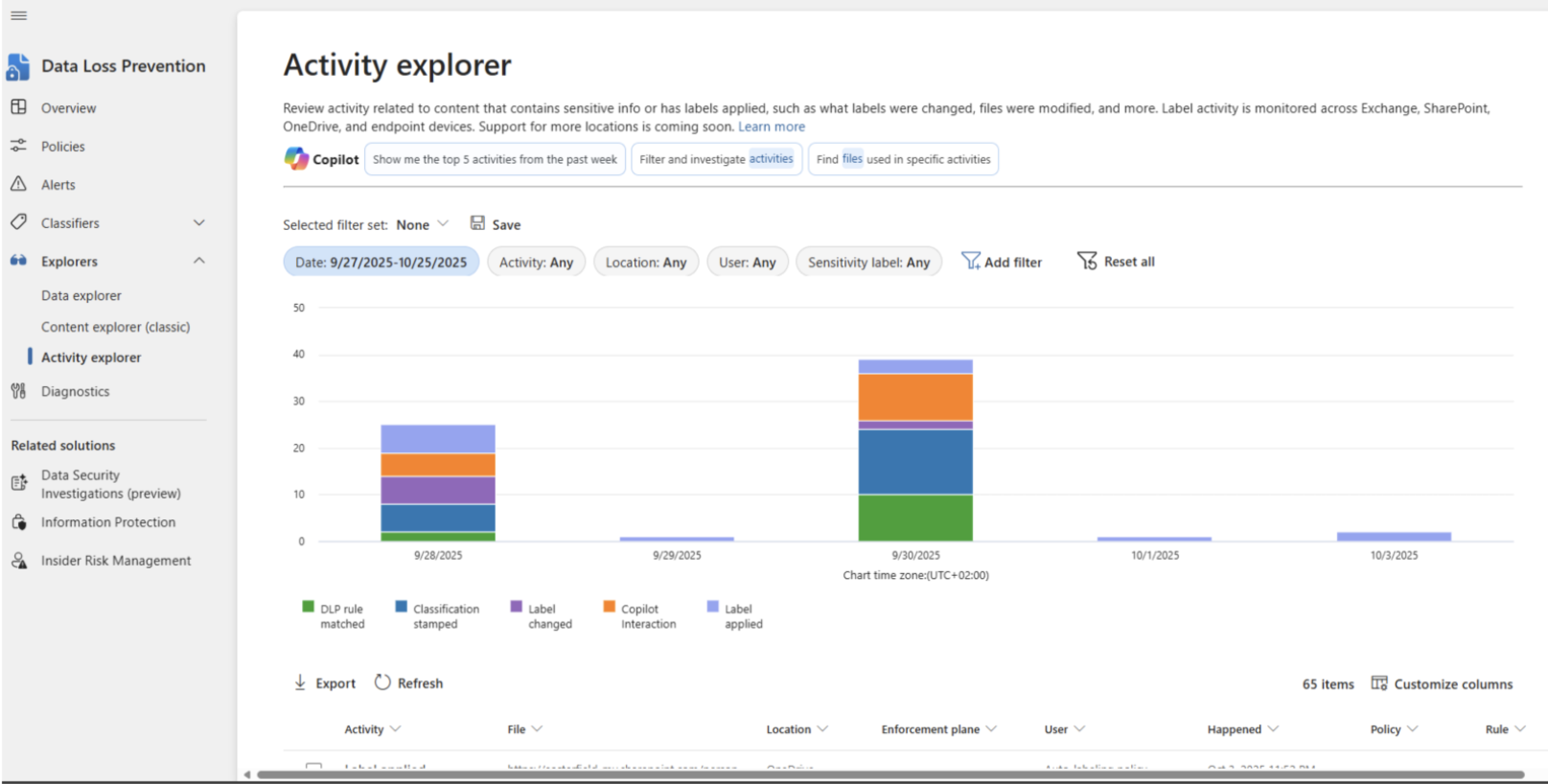Click the Data Loss Prevention logo icon
Image resolution: width=1548 pixels, height=784 pixels.
pos(18,66)
